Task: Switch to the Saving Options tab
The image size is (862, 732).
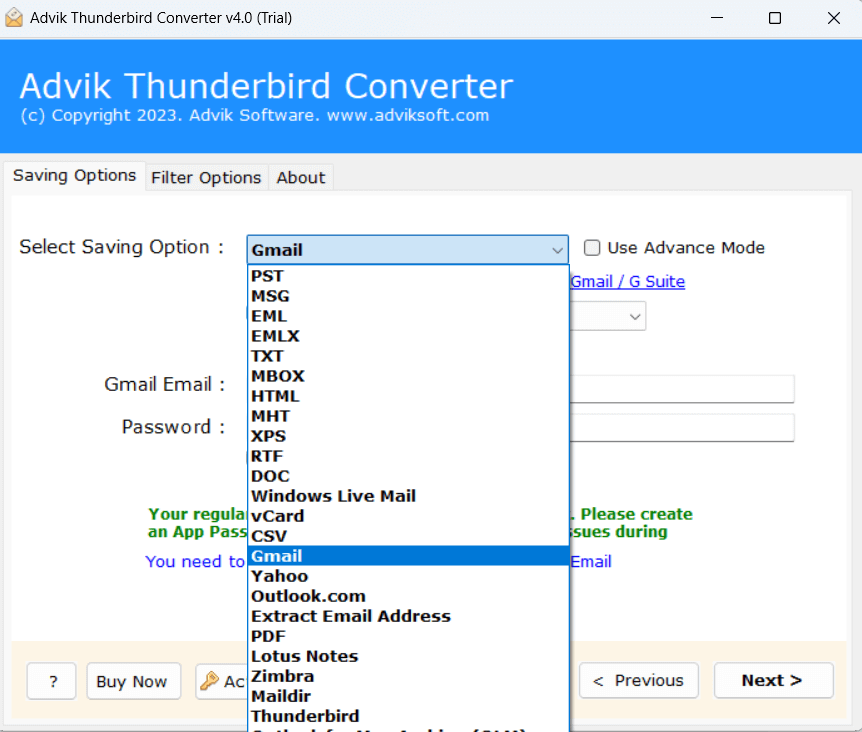Action: pyautogui.click(x=74, y=176)
